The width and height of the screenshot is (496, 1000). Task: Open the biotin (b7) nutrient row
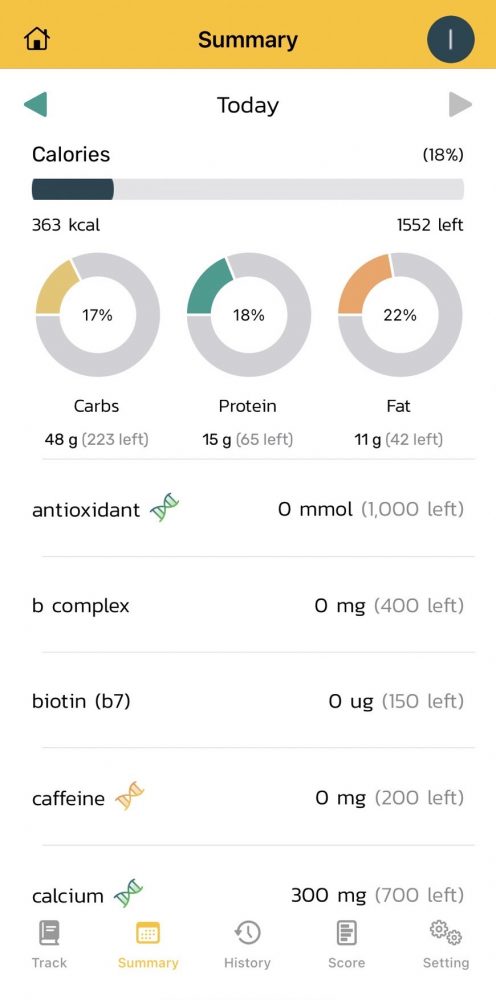(x=248, y=701)
